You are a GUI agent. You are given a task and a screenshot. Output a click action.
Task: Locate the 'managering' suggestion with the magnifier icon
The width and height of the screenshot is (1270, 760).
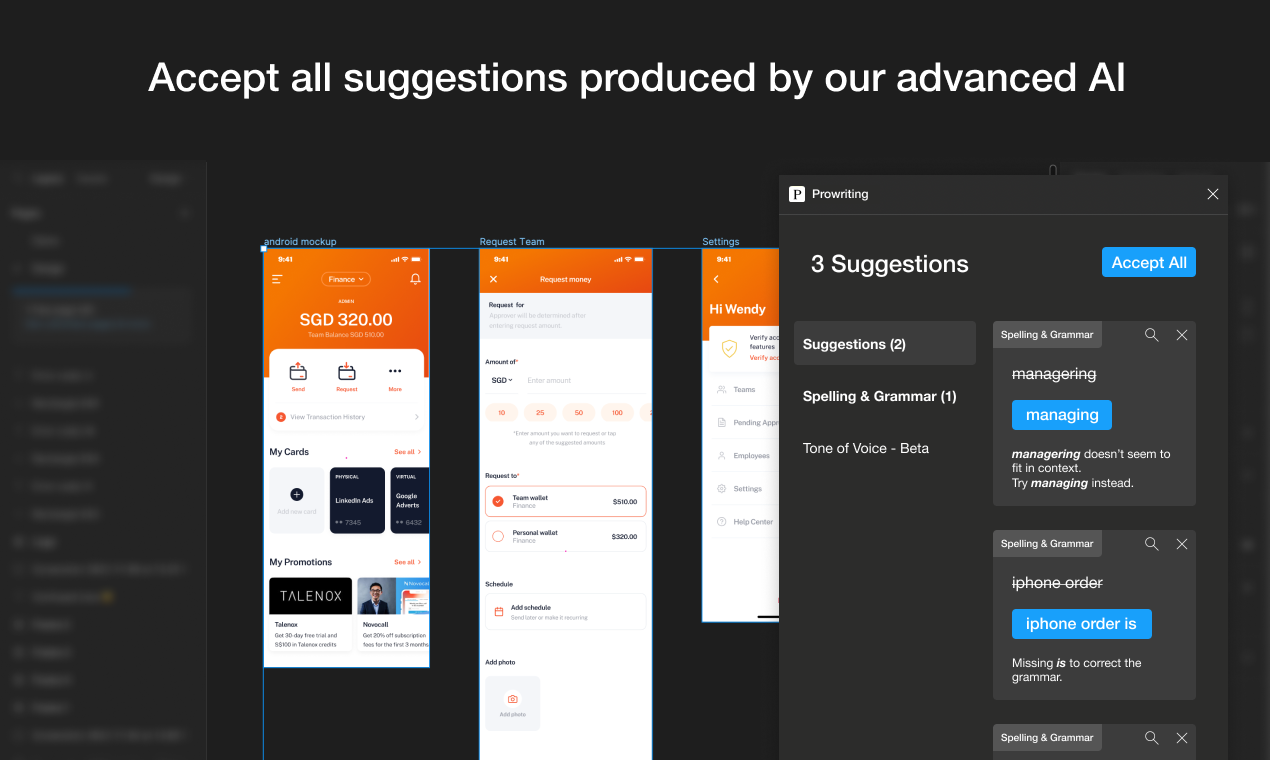1152,335
